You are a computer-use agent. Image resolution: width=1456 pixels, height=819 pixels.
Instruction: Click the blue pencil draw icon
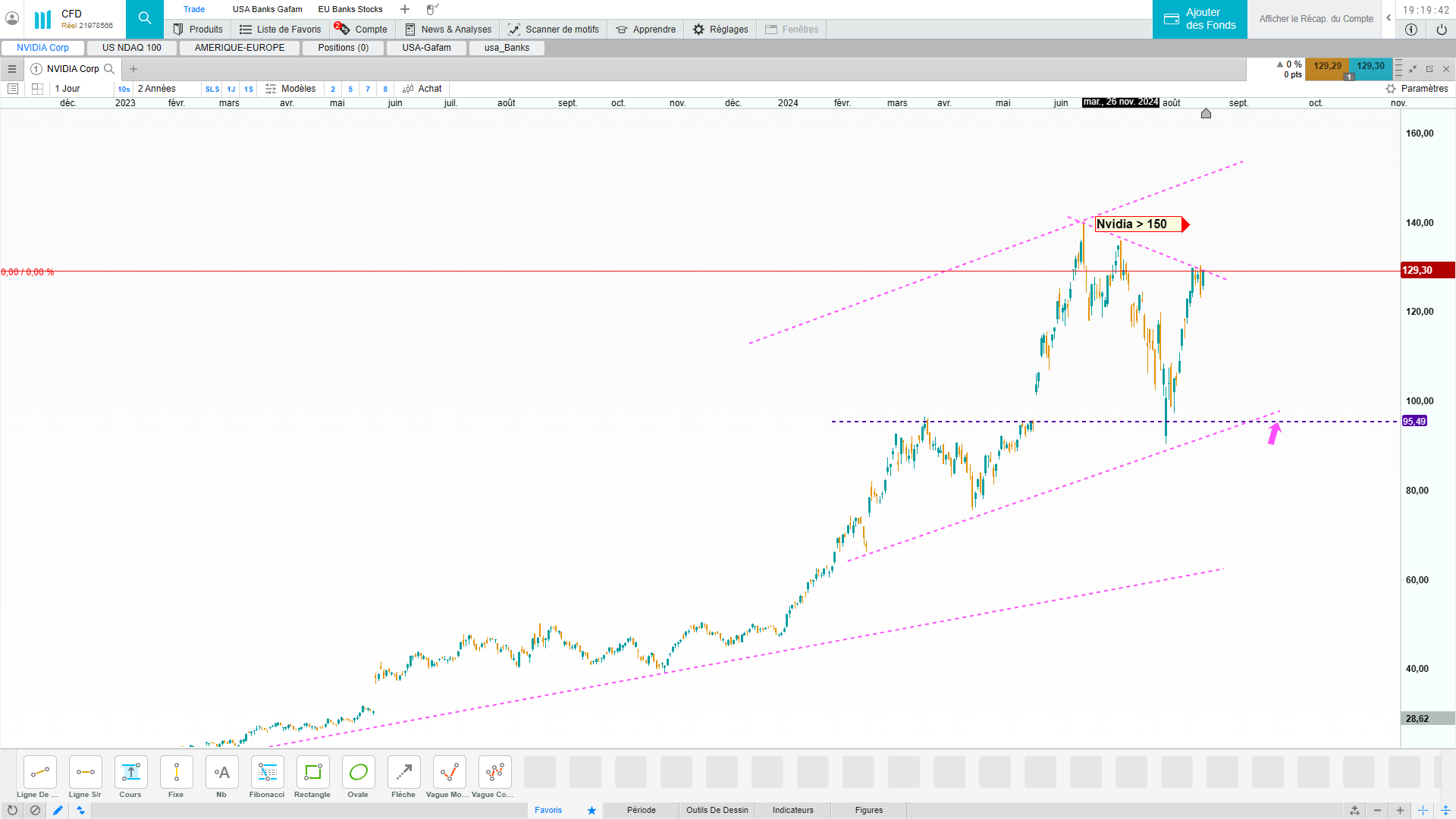tap(58, 810)
